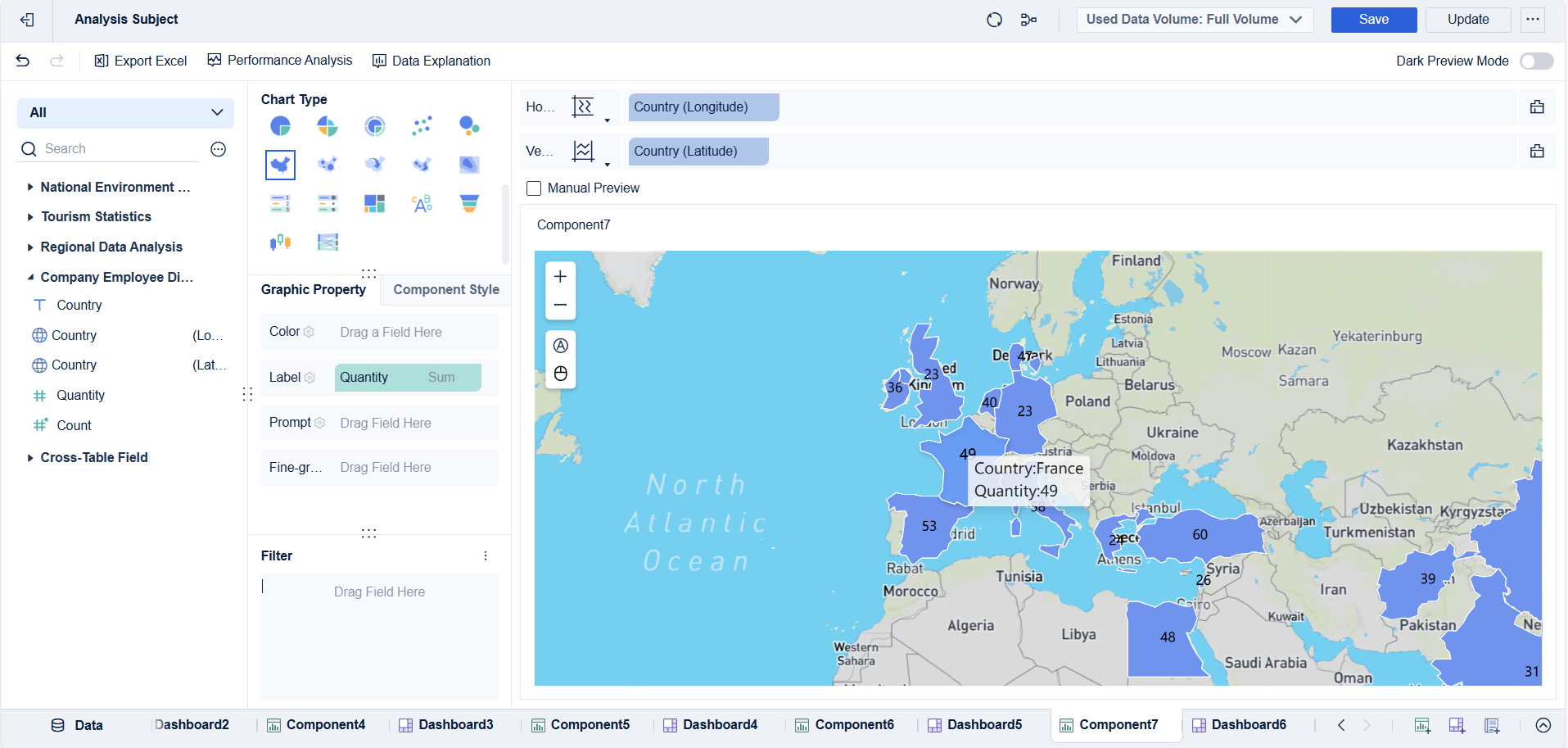Select the scatter chart type
The image size is (1568, 748).
tap(423, 125)
